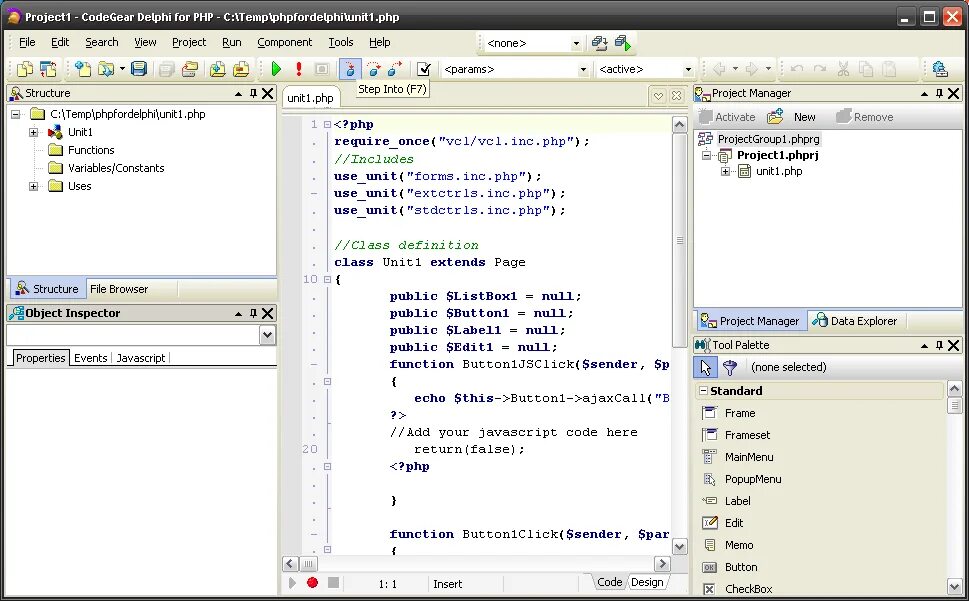Select Frame in Tool Palette
This screenshot has height=601, width=969.
[x=740, y=413]
